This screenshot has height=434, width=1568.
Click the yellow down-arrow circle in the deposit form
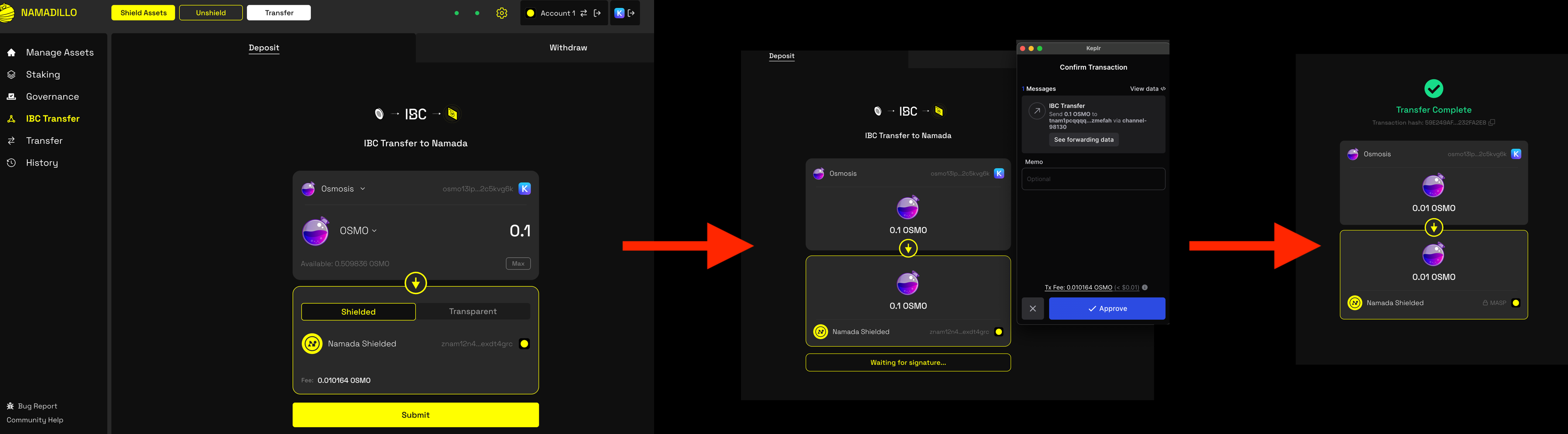416,283
